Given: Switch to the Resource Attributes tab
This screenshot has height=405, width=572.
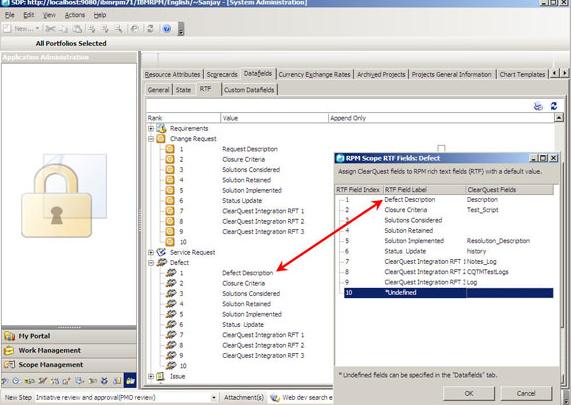Looking at the screenshot, I should click(x=173, y=74).
